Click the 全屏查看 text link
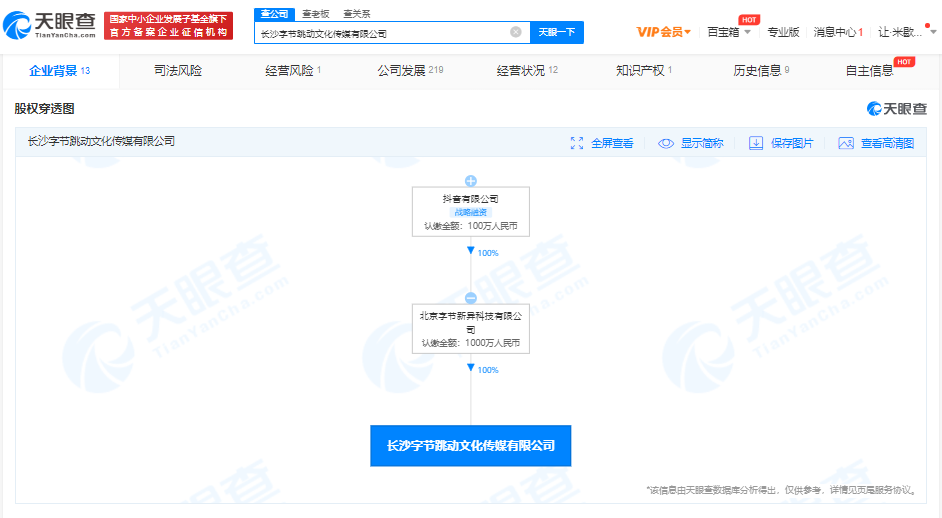942x518 pixels. (x=612, y=143)
